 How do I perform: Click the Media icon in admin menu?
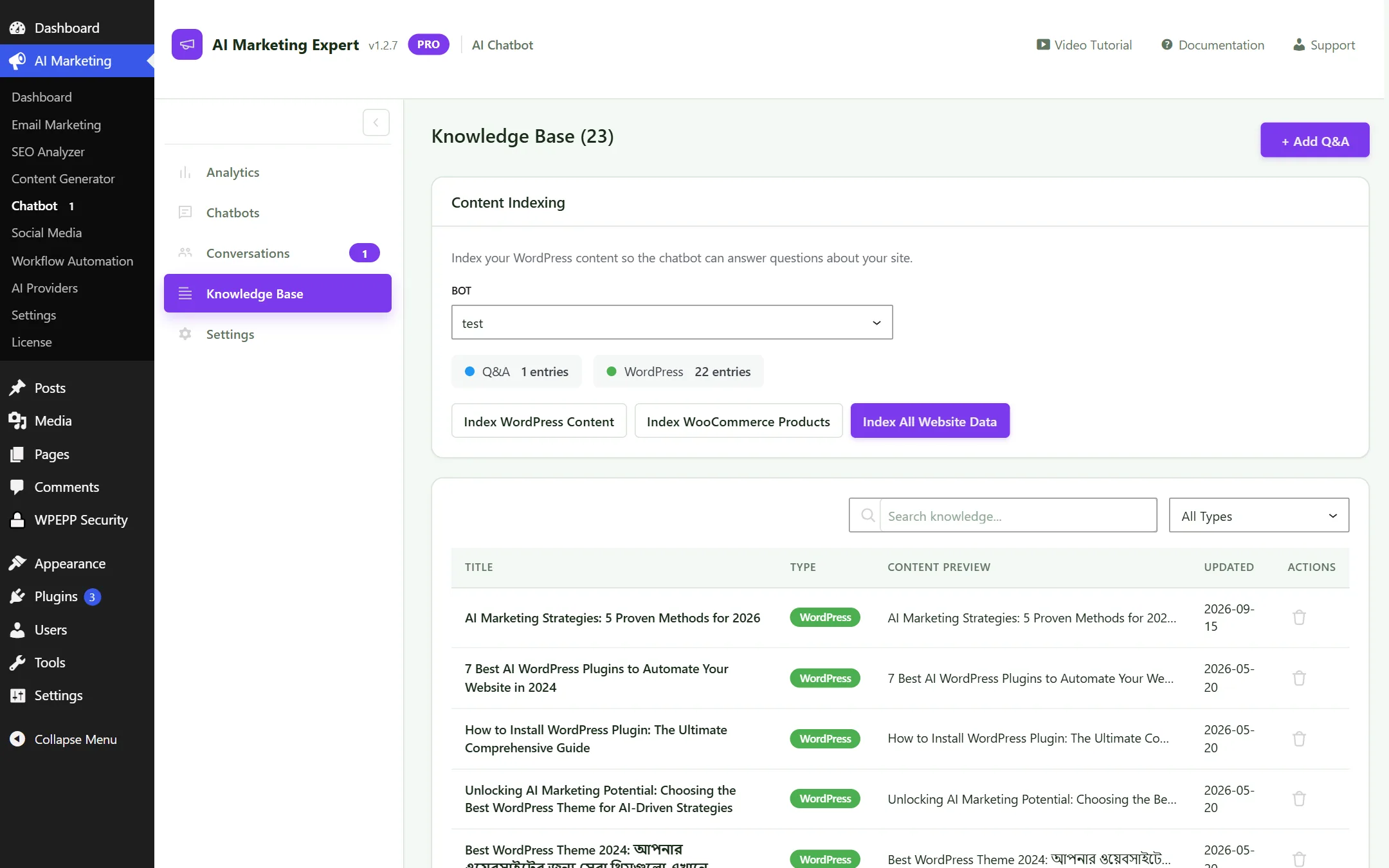pos(17,420)
